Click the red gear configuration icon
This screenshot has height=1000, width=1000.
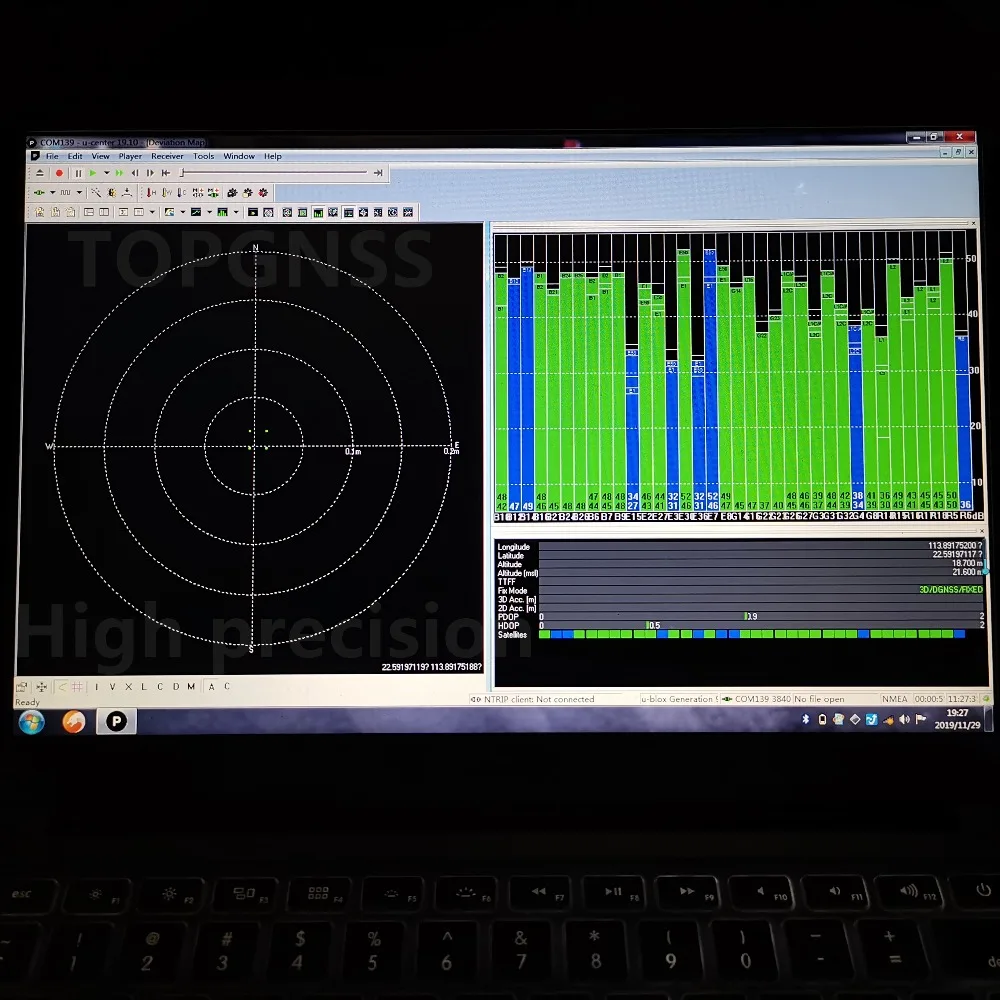(x=263, y=193)
